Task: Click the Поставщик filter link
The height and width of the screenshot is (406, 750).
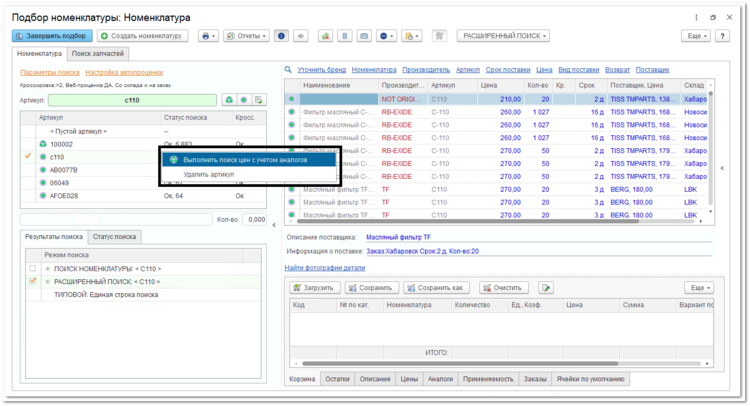Action: point(652,69)
